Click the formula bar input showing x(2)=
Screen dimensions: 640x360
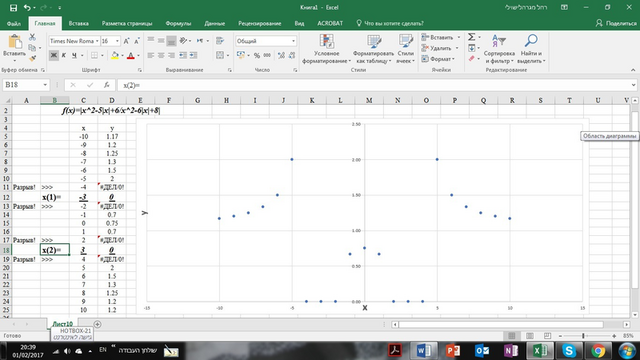pyautogui.click(x=373, y=85)
